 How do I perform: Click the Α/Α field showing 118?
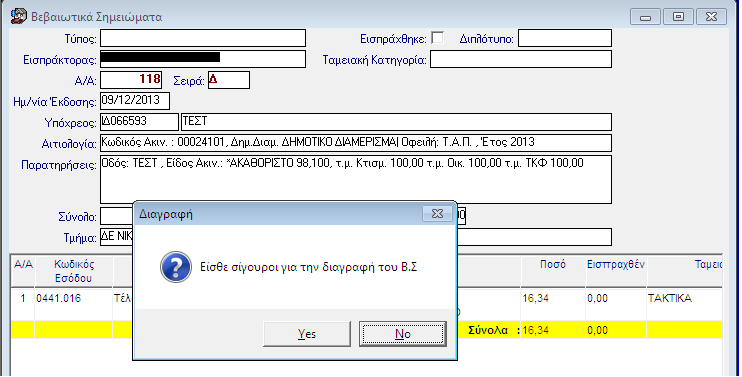click(131, 80)
